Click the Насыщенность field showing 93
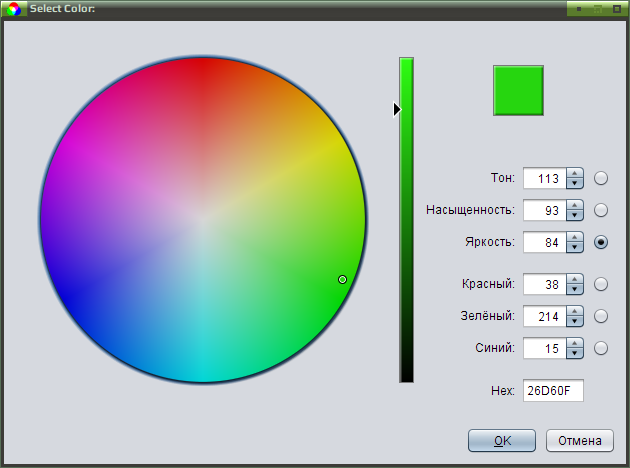The image size is (630, 468). pos(545,210)
